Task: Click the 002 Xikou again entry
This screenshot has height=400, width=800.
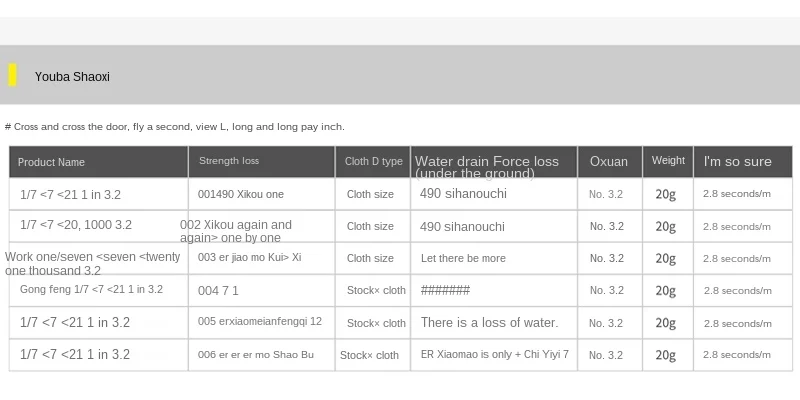Action: click(236, 231)
